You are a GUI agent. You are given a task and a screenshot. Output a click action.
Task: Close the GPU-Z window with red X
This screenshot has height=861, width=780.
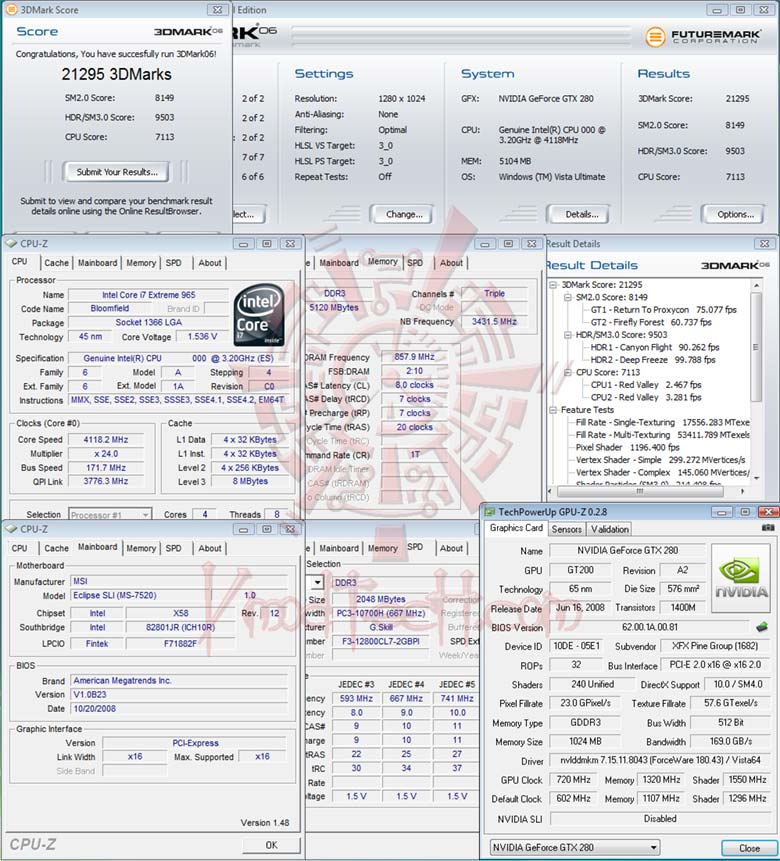pyautogui.click(x=768, y=512)
